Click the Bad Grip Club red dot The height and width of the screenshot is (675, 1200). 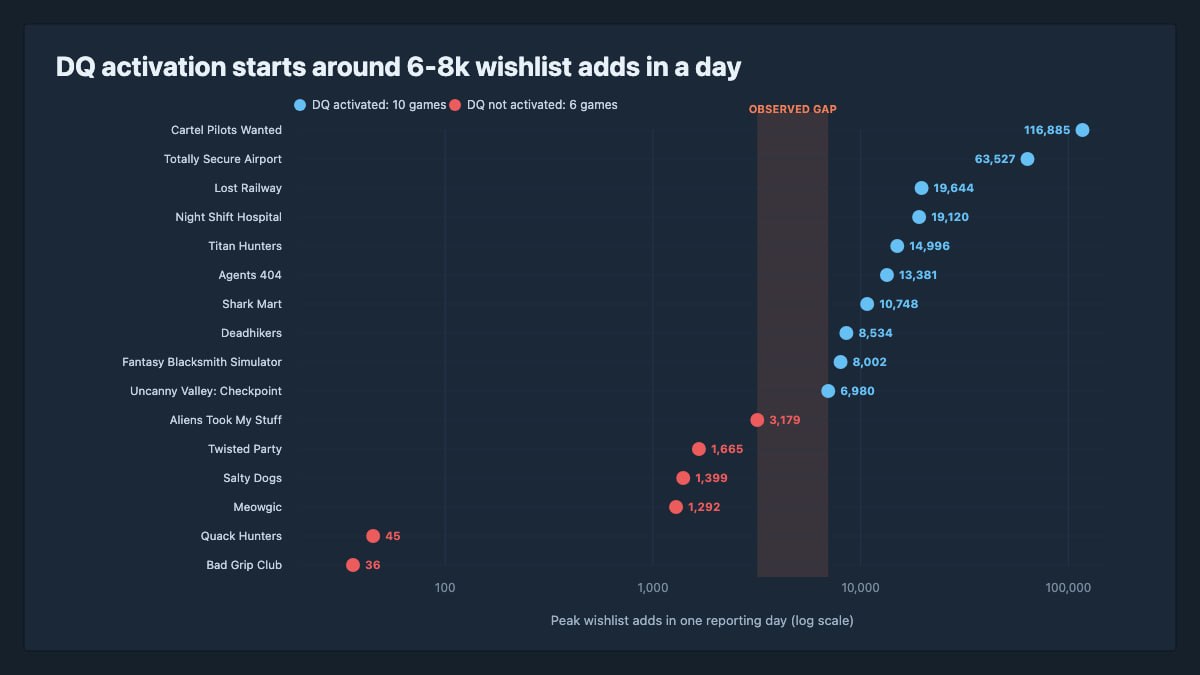pos(353,565)
